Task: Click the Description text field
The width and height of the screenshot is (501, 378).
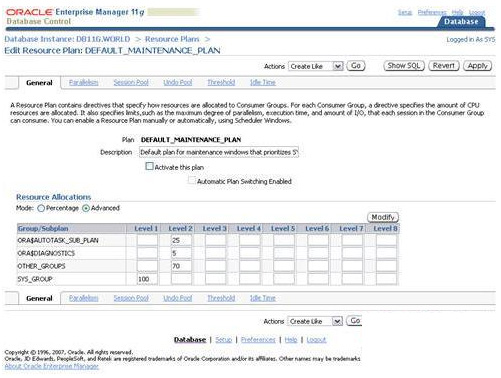Action: [x=219, y=152]
